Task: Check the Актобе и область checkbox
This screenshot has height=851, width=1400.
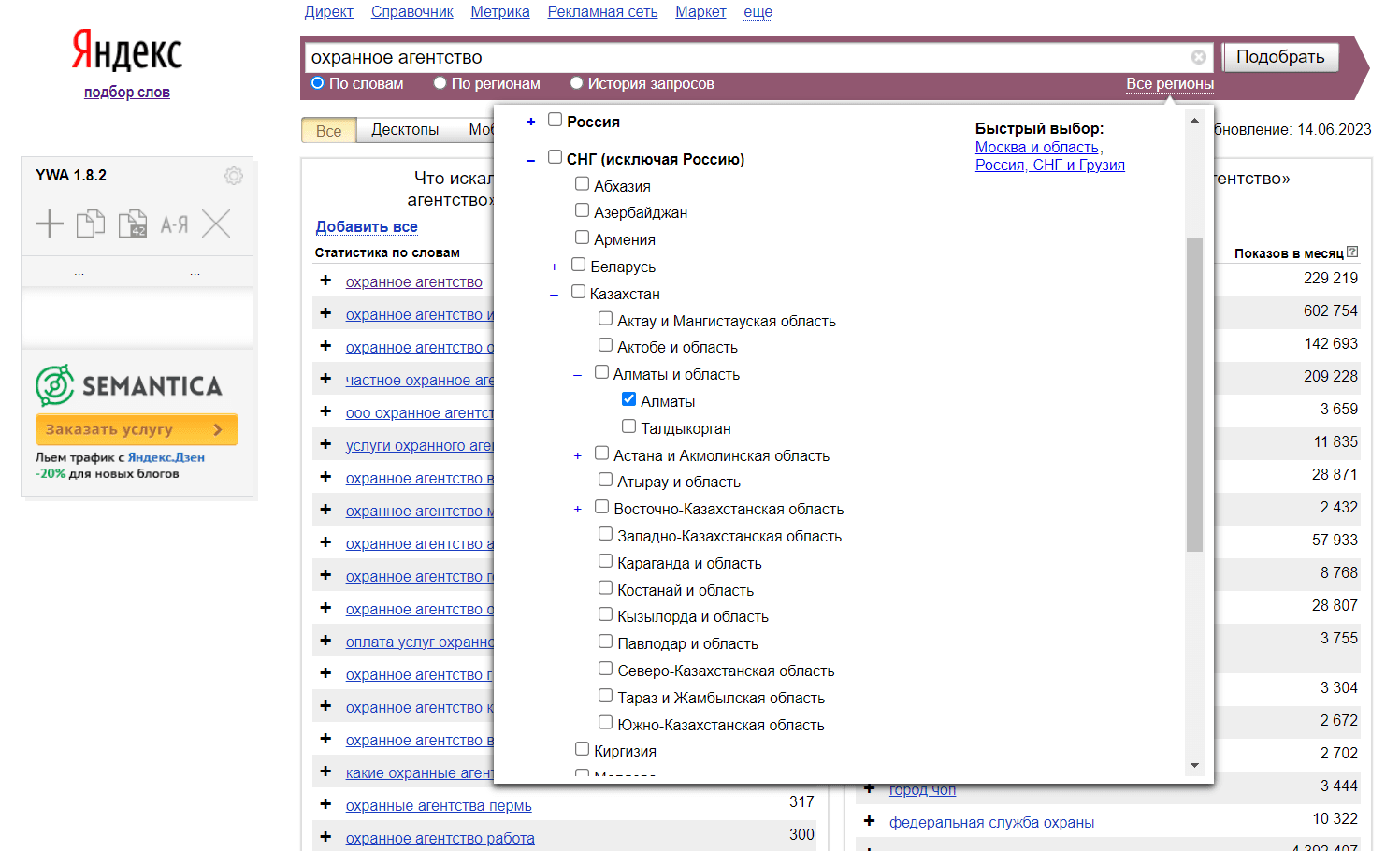Action: pyautogui.click(x=605, y=345)
